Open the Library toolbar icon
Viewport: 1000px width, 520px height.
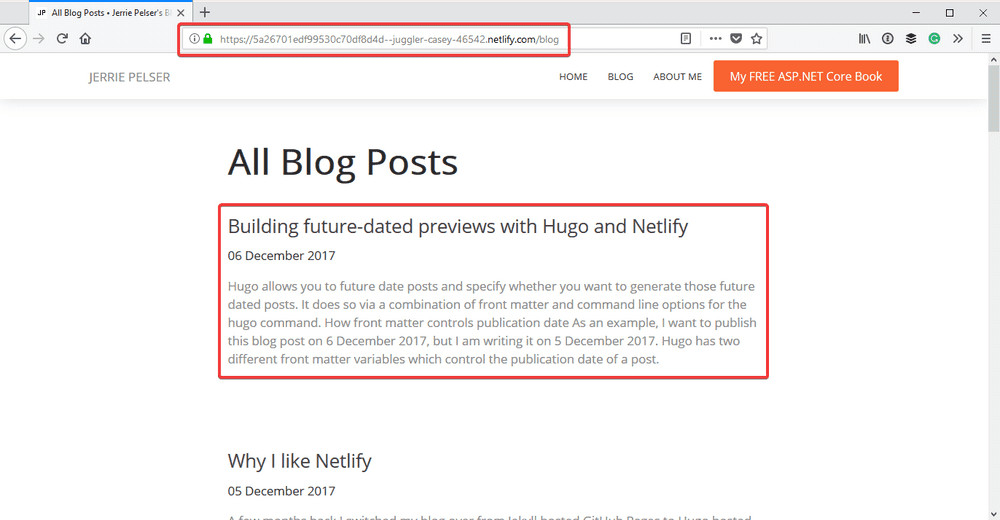[x=864, y=39]
